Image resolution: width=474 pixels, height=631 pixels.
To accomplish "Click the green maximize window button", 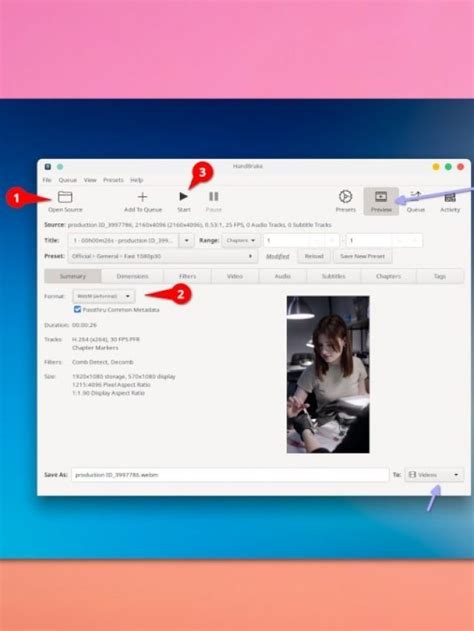I will pos(448,167).
